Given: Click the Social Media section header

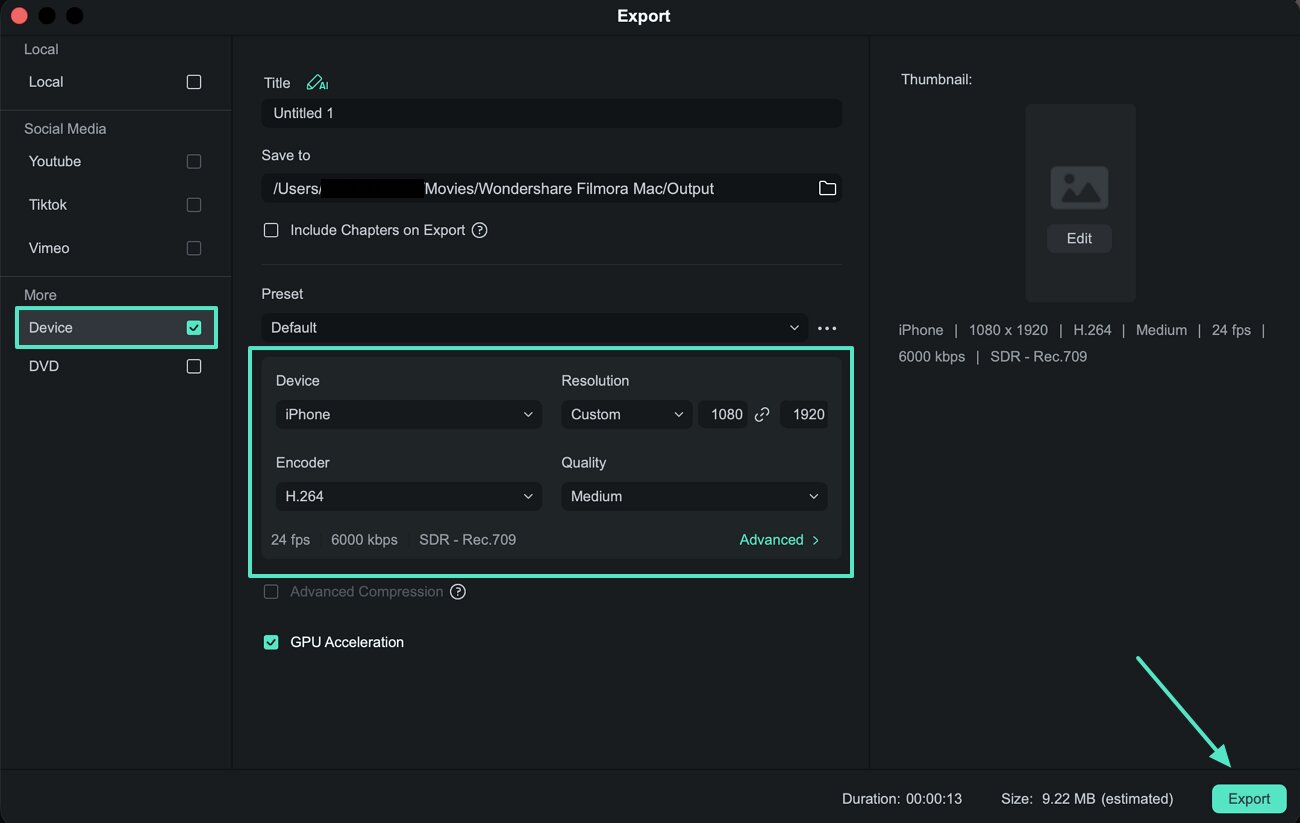Looking at the screenshot, I should (65, 129).
